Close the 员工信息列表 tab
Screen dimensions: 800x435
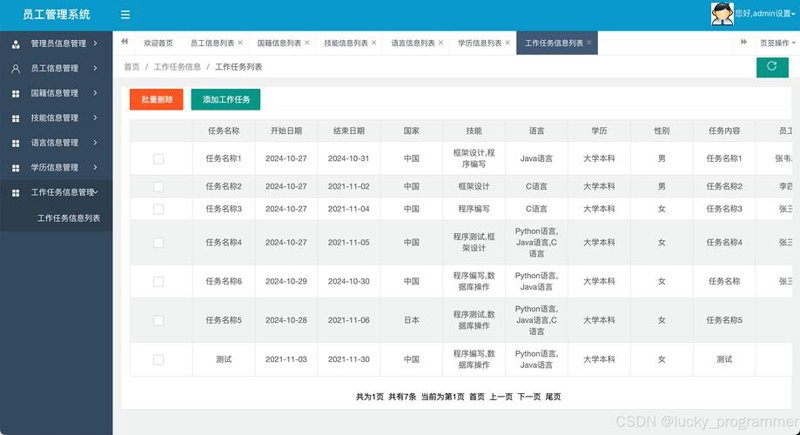[x=240, y=43]
